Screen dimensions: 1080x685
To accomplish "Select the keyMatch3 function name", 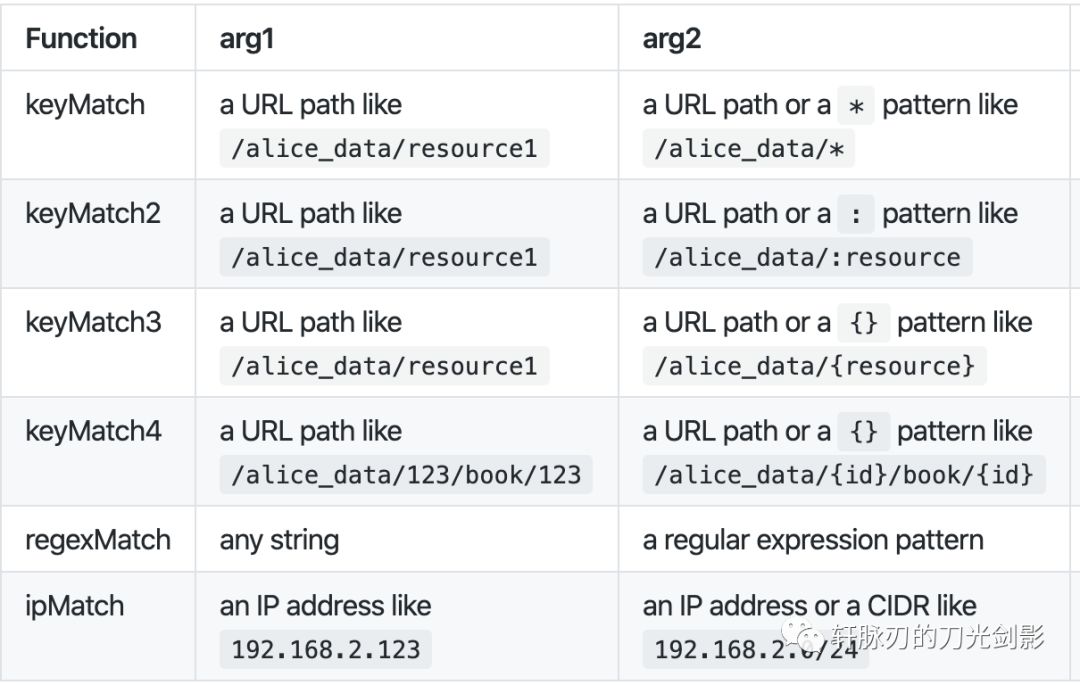I will tap(93, 322).
